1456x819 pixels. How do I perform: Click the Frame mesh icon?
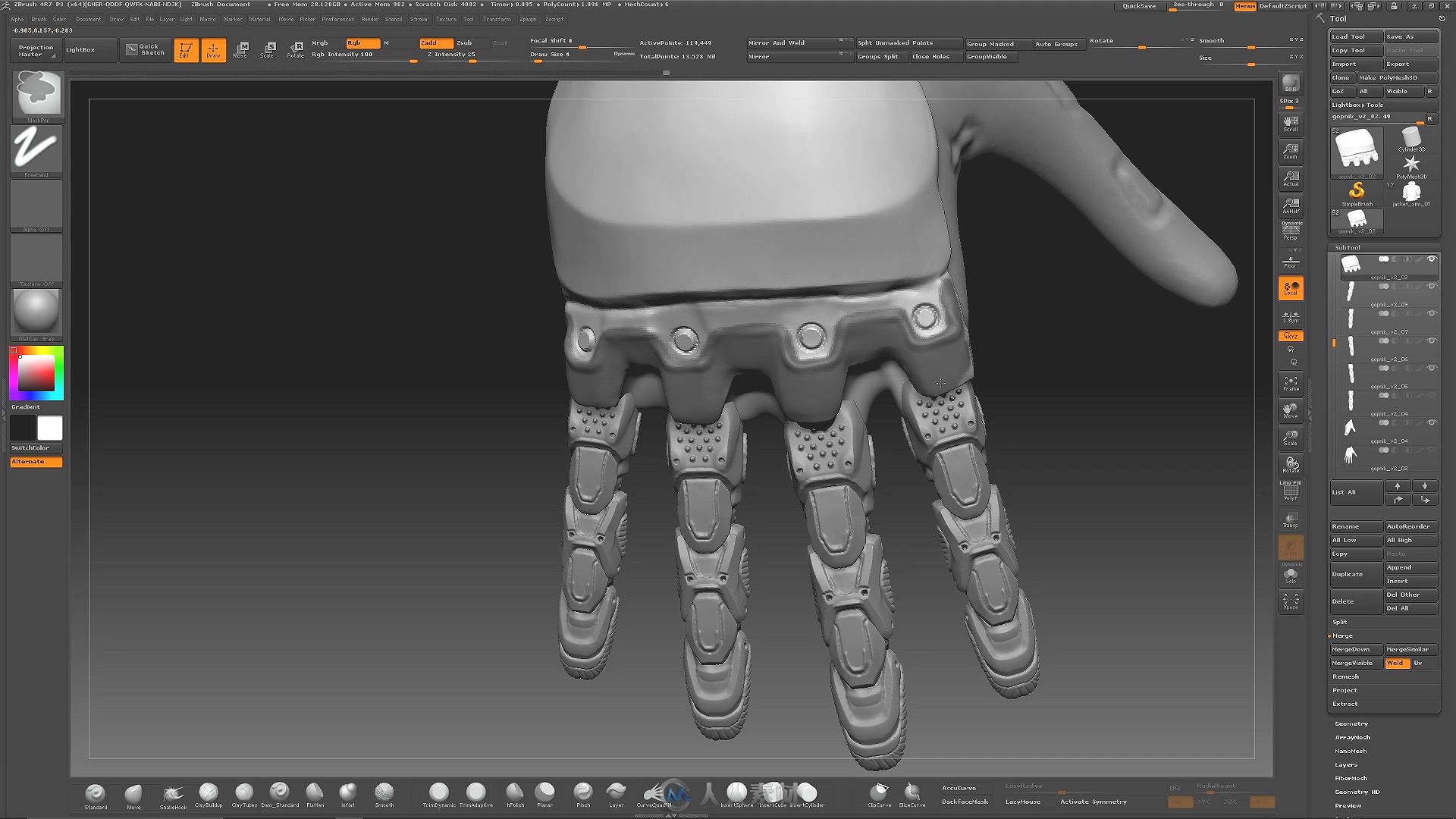tap(1291, 383)
